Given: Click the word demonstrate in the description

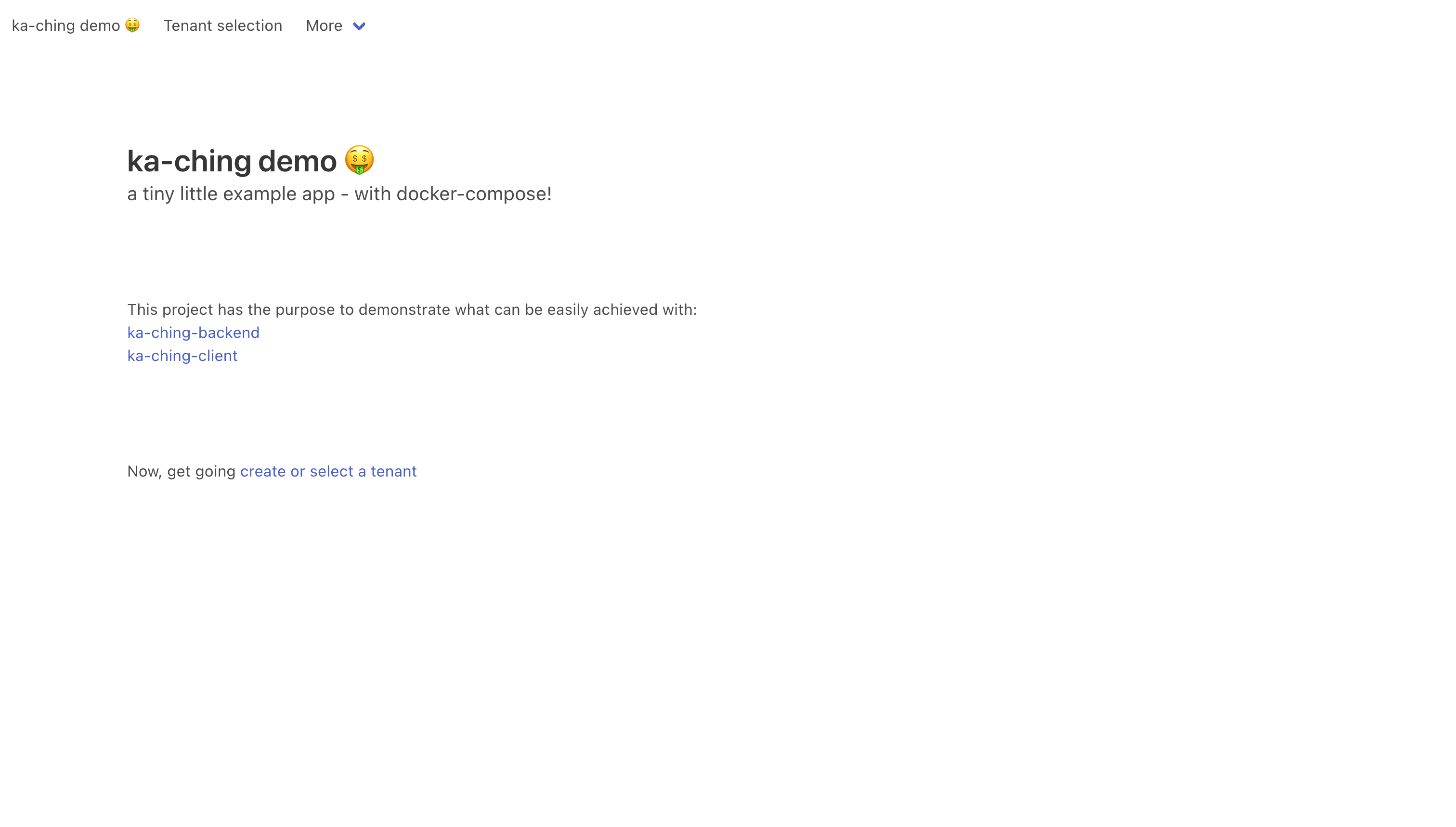Looking at the screenshot, I should click(x=404, y=310).
